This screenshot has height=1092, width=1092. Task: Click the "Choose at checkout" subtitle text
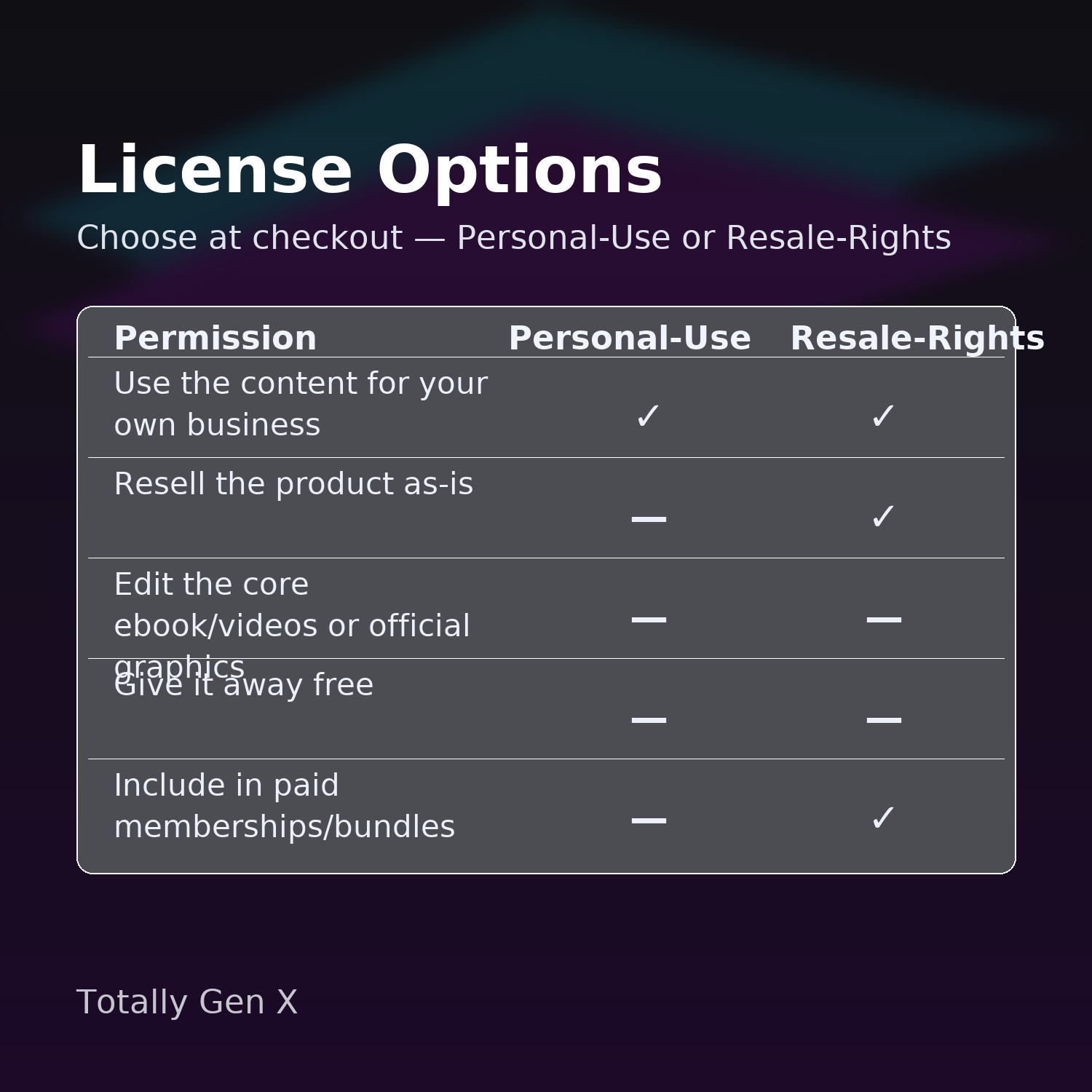click(x=513, y=238)
